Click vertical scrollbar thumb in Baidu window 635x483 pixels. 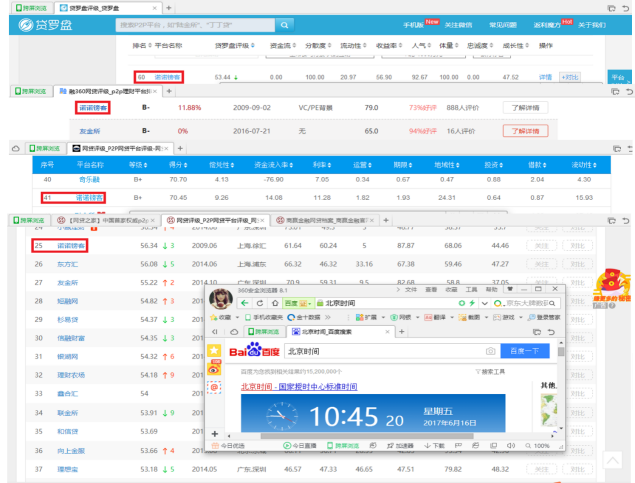(x=560, y=352)
